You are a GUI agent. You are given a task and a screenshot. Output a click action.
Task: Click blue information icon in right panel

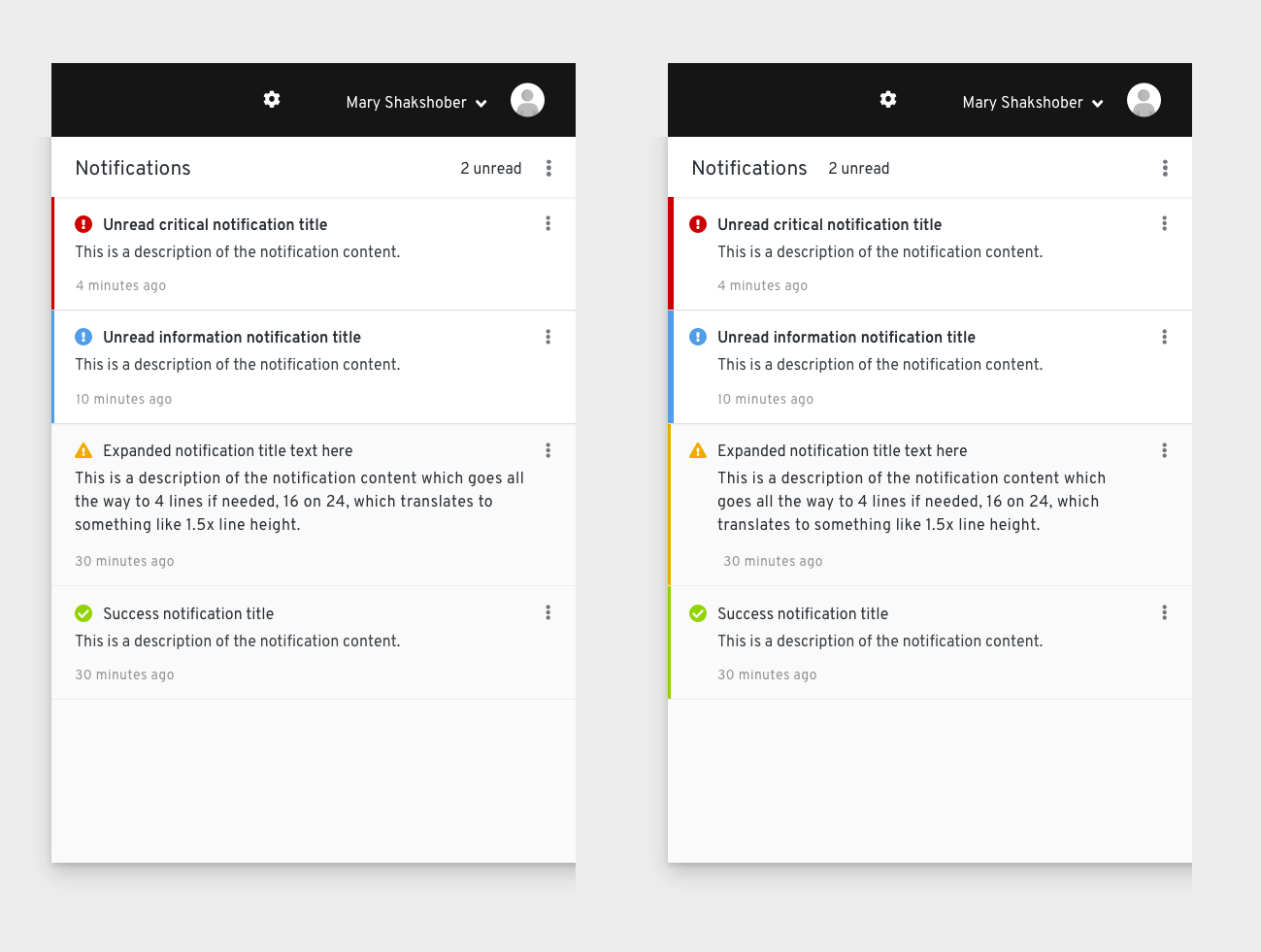tap(698, 337)
